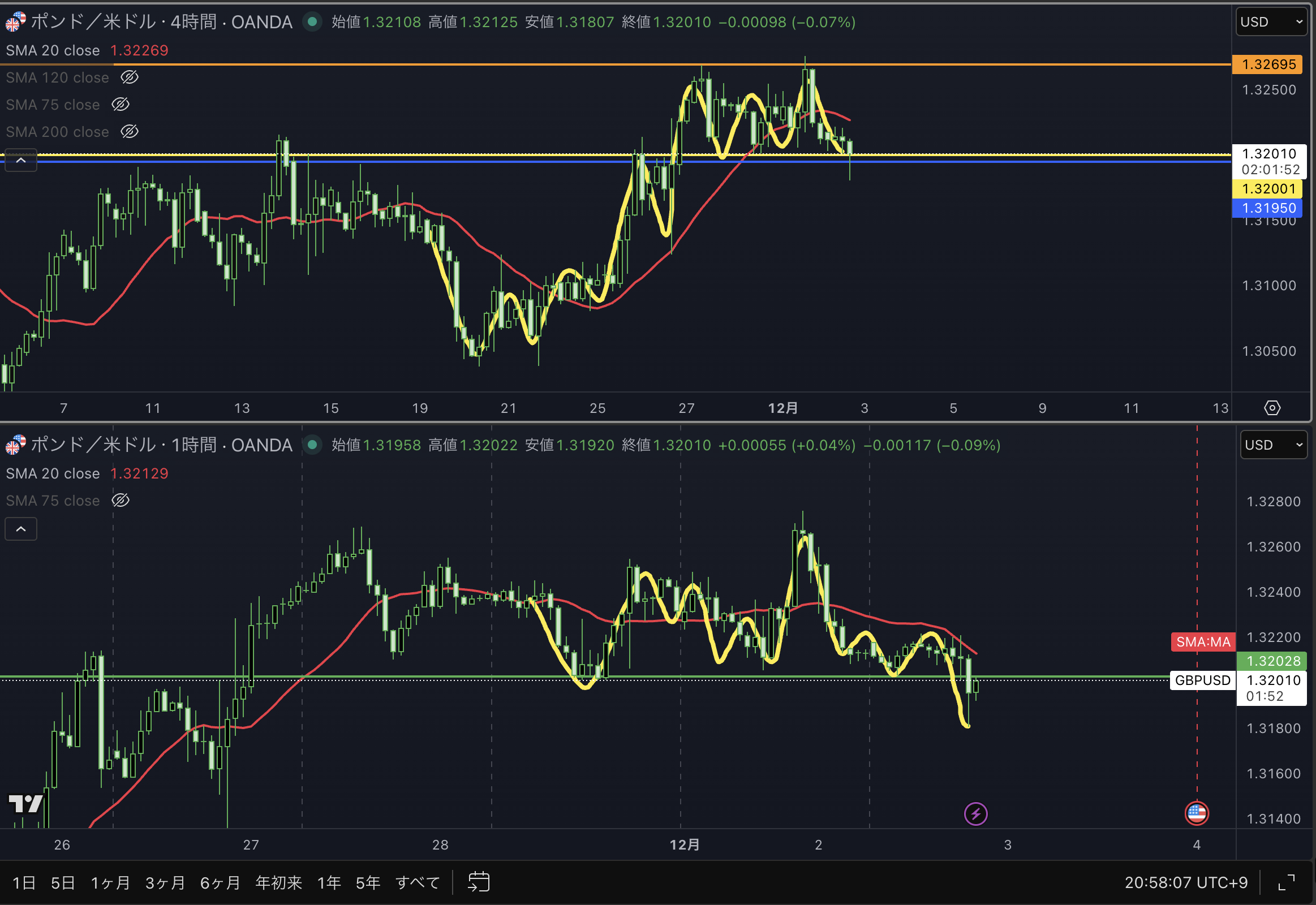Click the US flag economic event icon

tap(1196, 813)
